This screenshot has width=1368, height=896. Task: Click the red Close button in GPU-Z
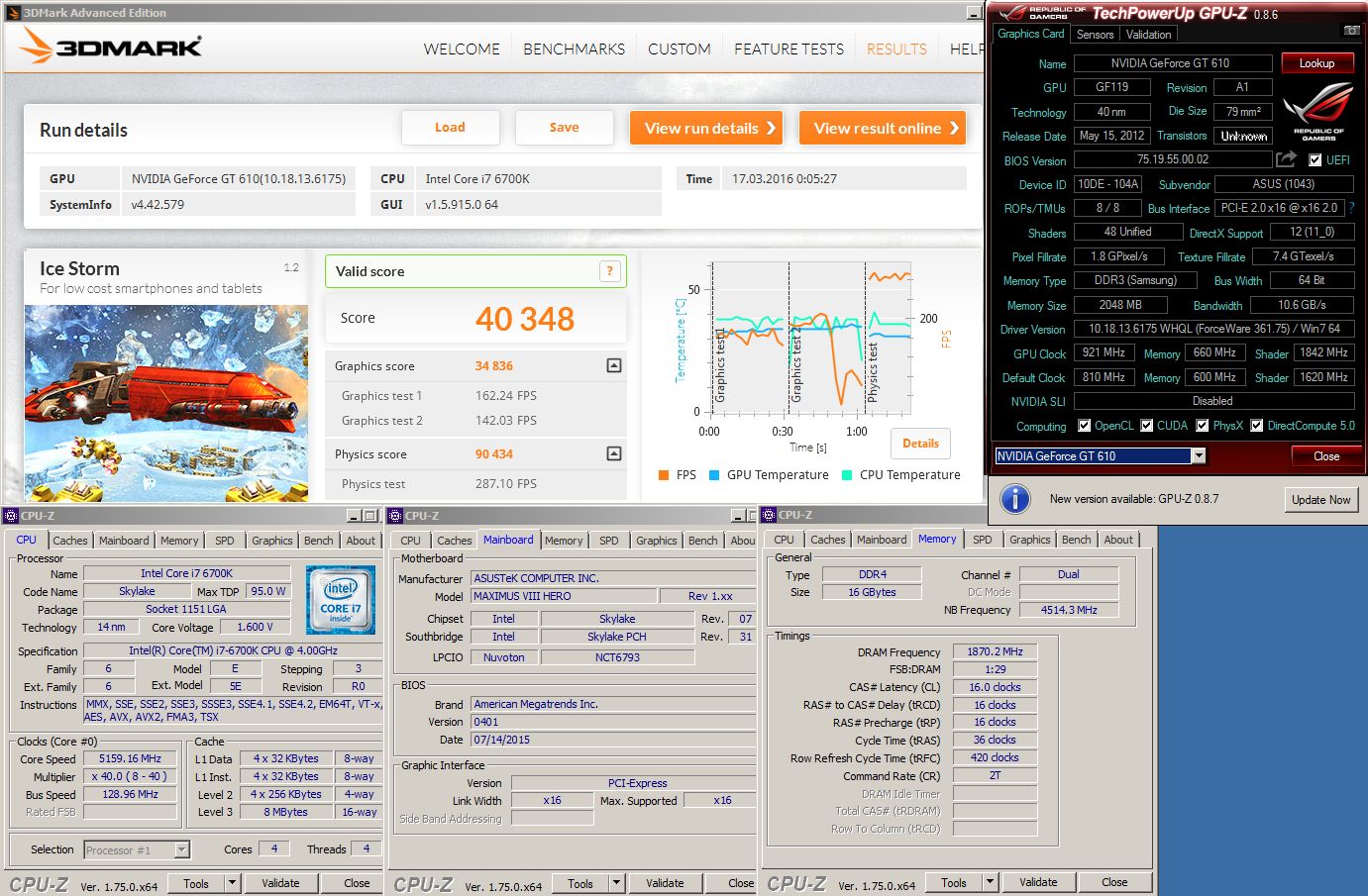coord(1326,456)
